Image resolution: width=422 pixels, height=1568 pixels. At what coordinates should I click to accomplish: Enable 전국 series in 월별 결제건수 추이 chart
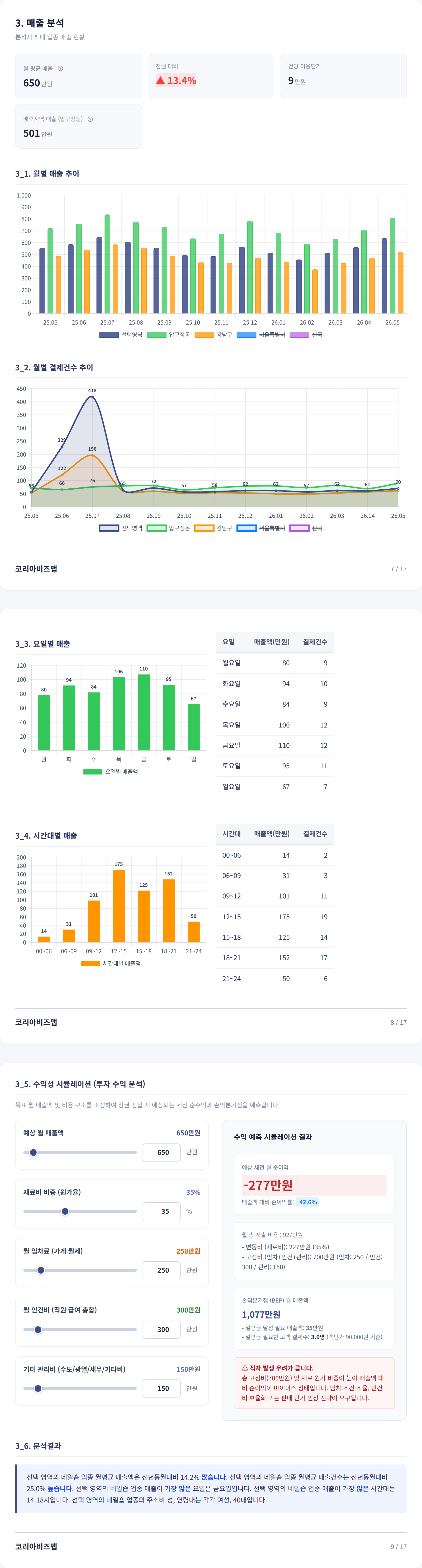click(x=306, y=528)
